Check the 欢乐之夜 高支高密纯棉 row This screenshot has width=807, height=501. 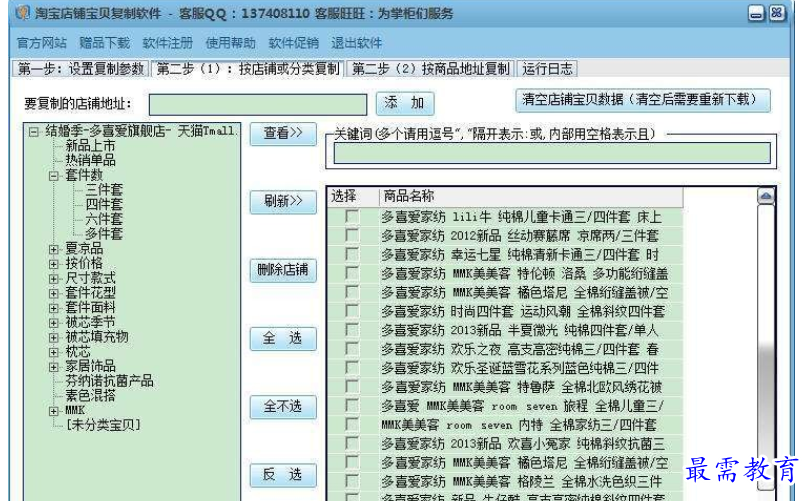353,349
